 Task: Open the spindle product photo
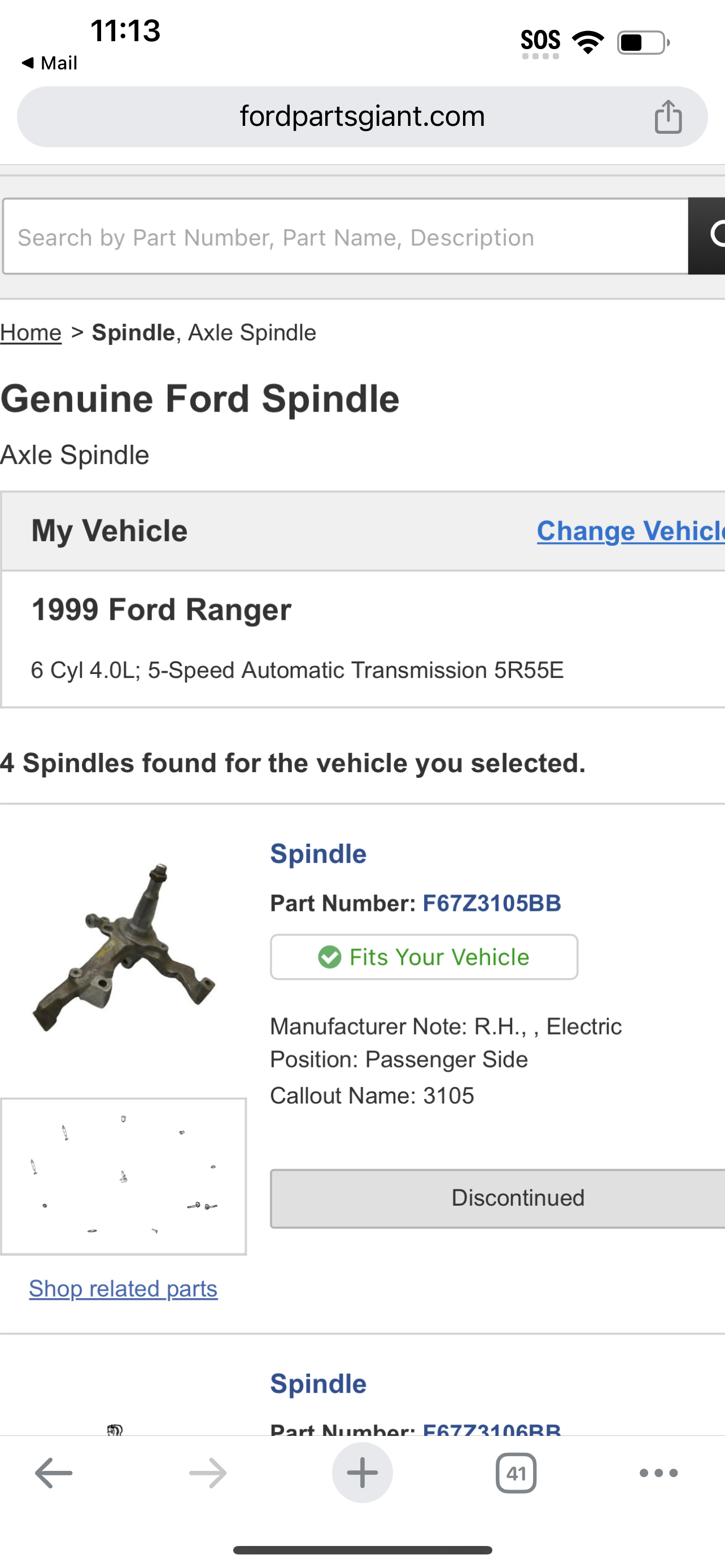point(124,947)
